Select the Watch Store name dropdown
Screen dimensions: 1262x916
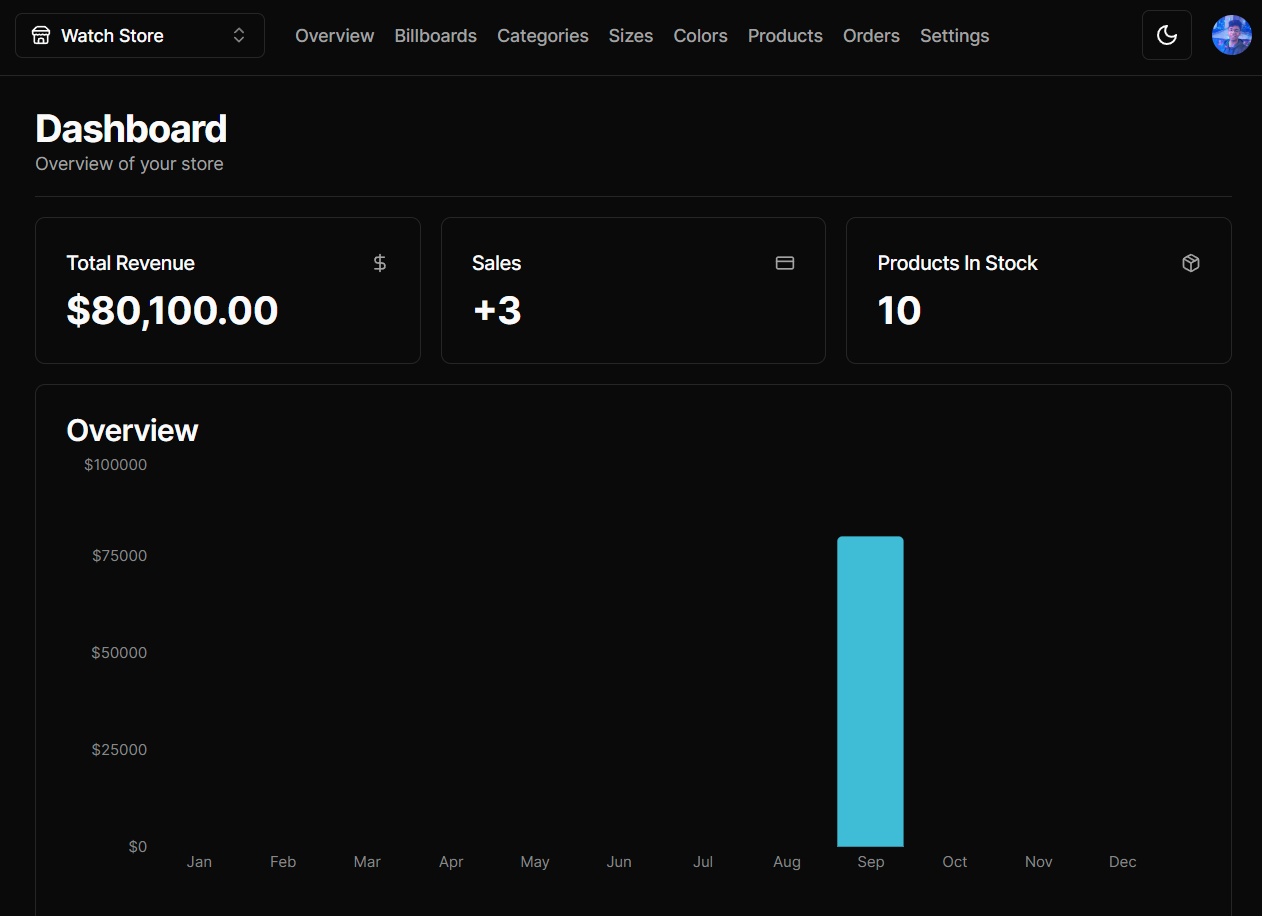click(112, 36)
